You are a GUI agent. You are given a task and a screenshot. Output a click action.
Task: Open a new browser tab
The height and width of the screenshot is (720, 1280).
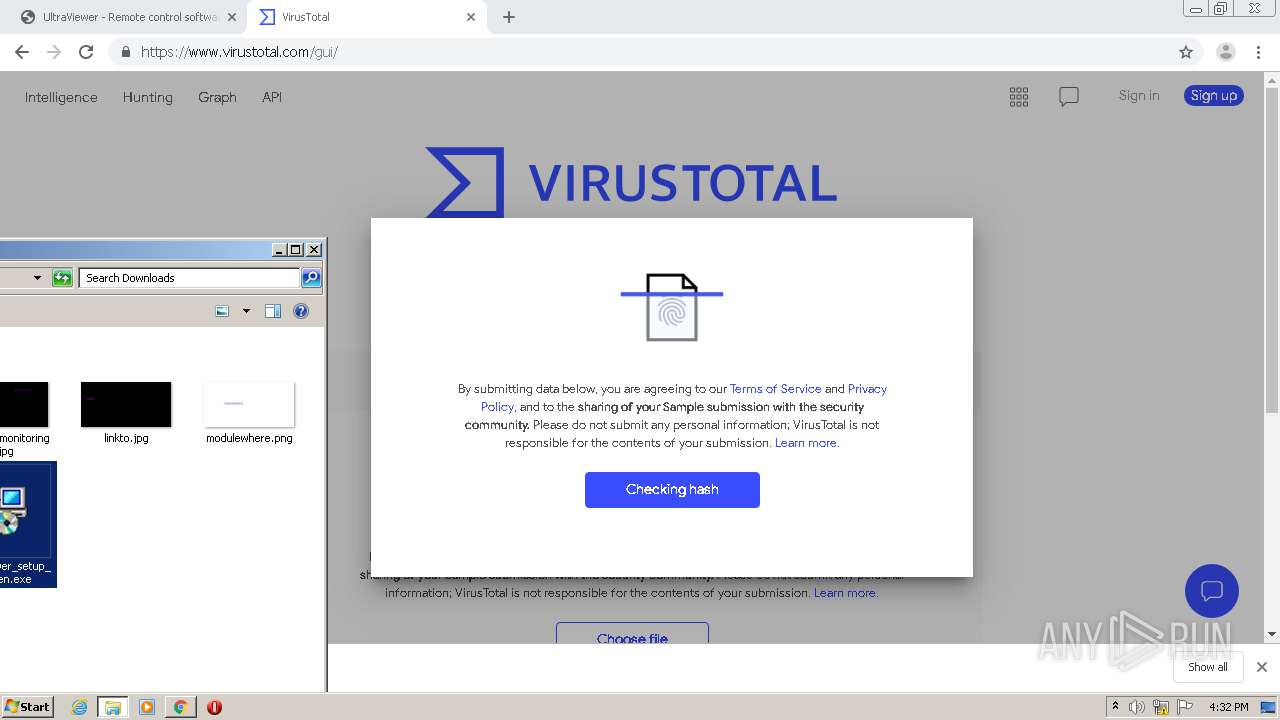pos(509,17)
